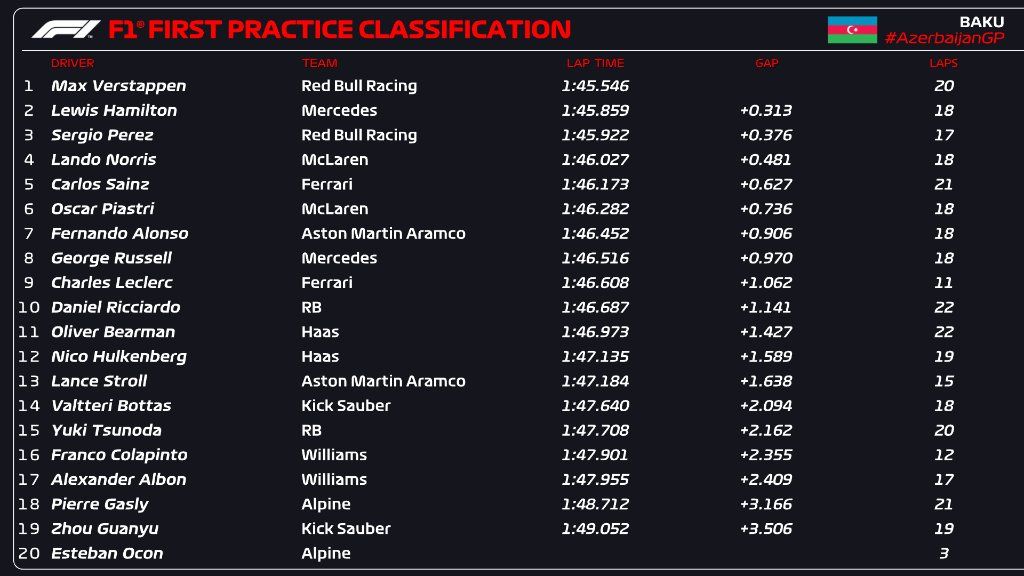Click Esteban Ocon in twentieth place

[107, 553]
